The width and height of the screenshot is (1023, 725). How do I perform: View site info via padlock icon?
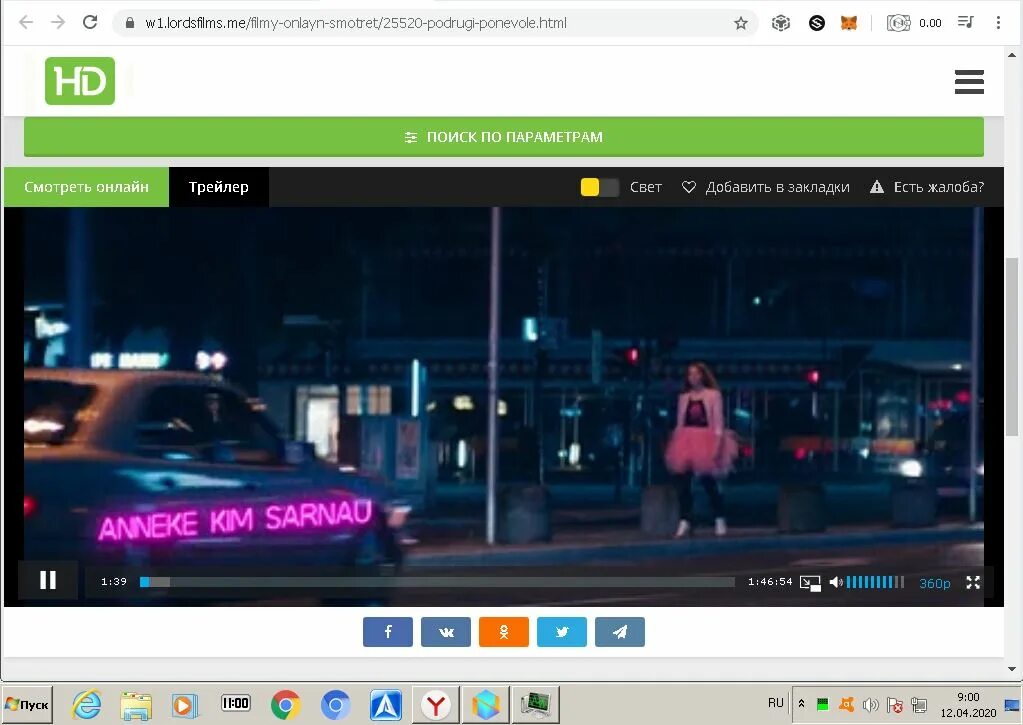point(130,23)
